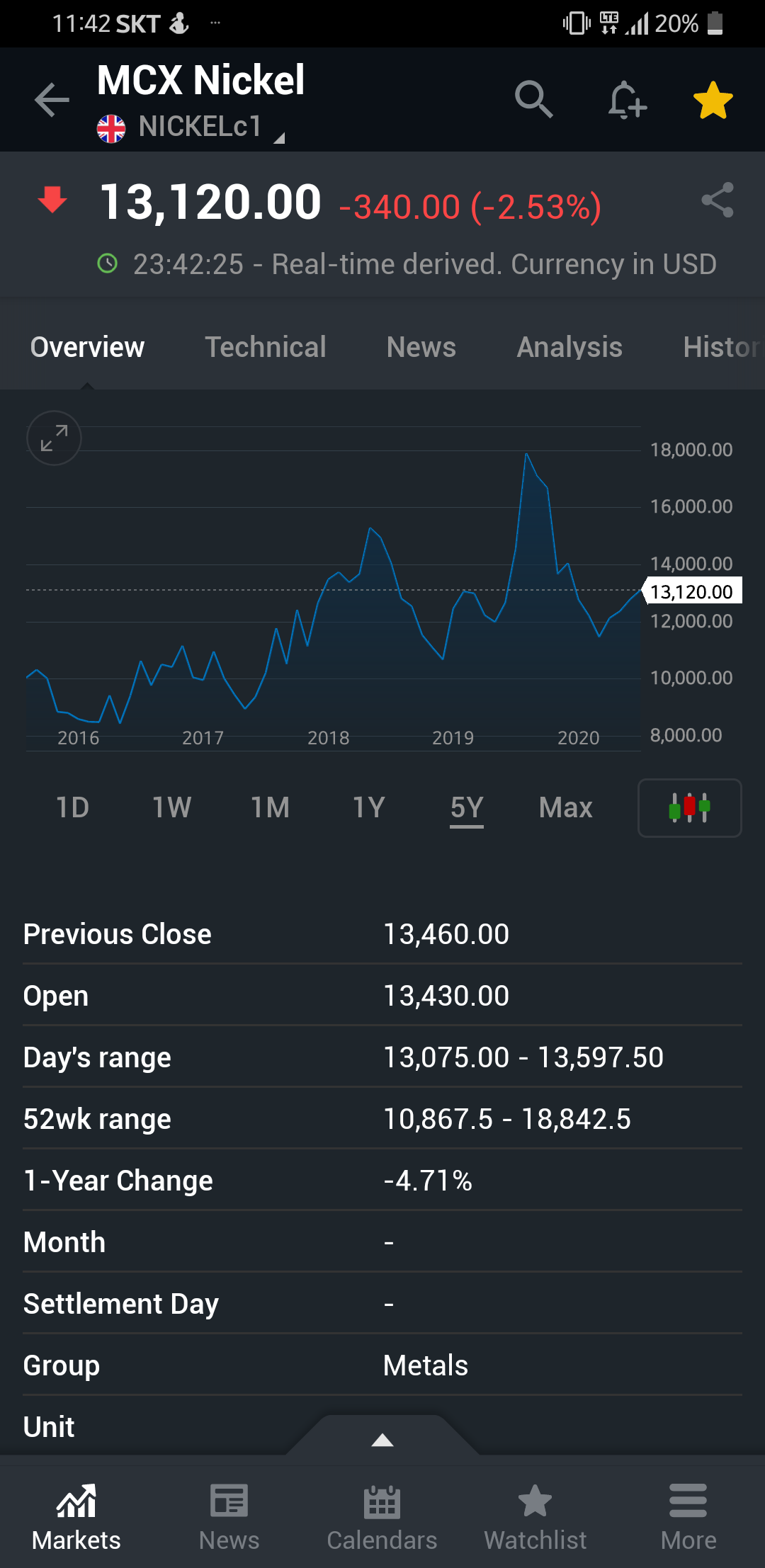Open the Analysis tab

[x=569, y=347]
